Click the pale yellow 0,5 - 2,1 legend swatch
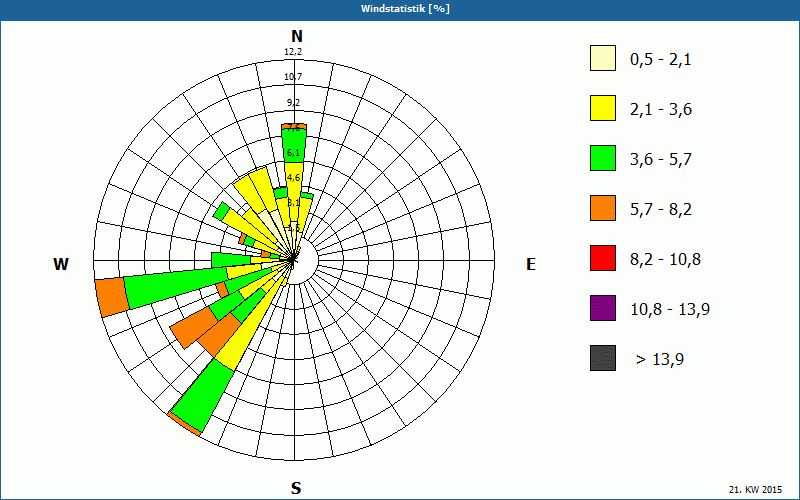800x500 pixels. [x=603, y=58]
